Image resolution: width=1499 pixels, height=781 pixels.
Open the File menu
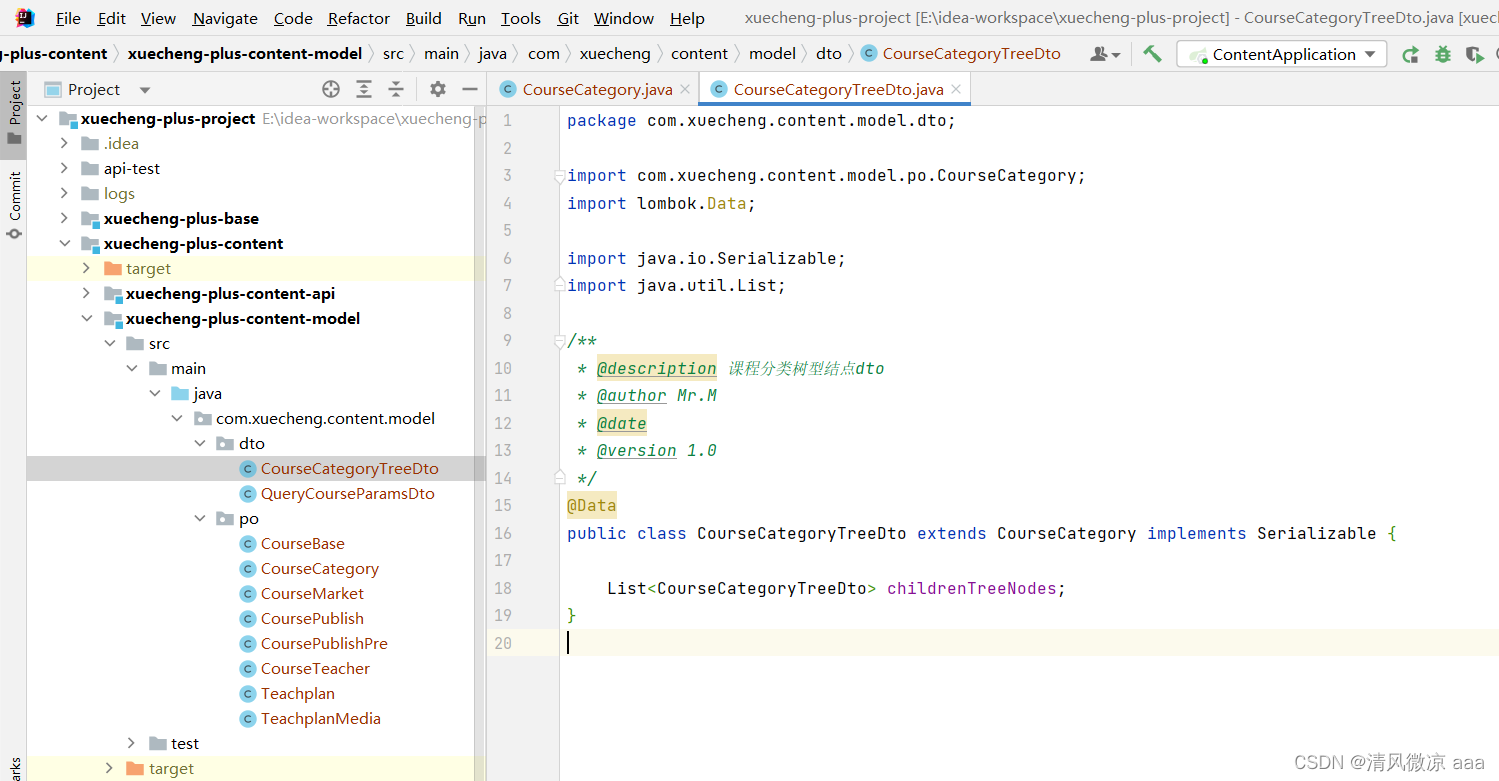pyautogui.click(x=68, y=18)
